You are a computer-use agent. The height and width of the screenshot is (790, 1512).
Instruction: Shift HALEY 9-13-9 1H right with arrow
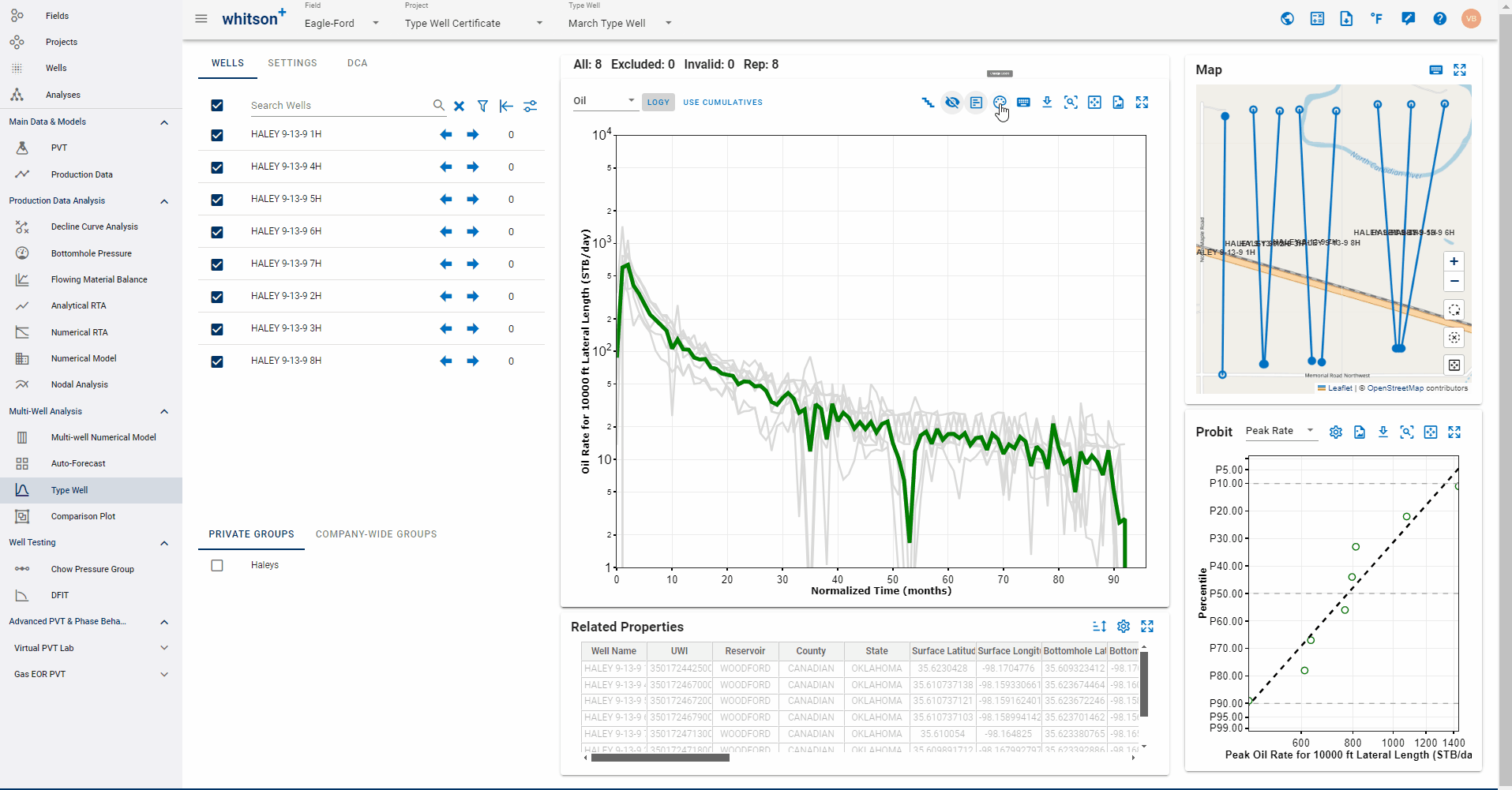pos(472,135)
